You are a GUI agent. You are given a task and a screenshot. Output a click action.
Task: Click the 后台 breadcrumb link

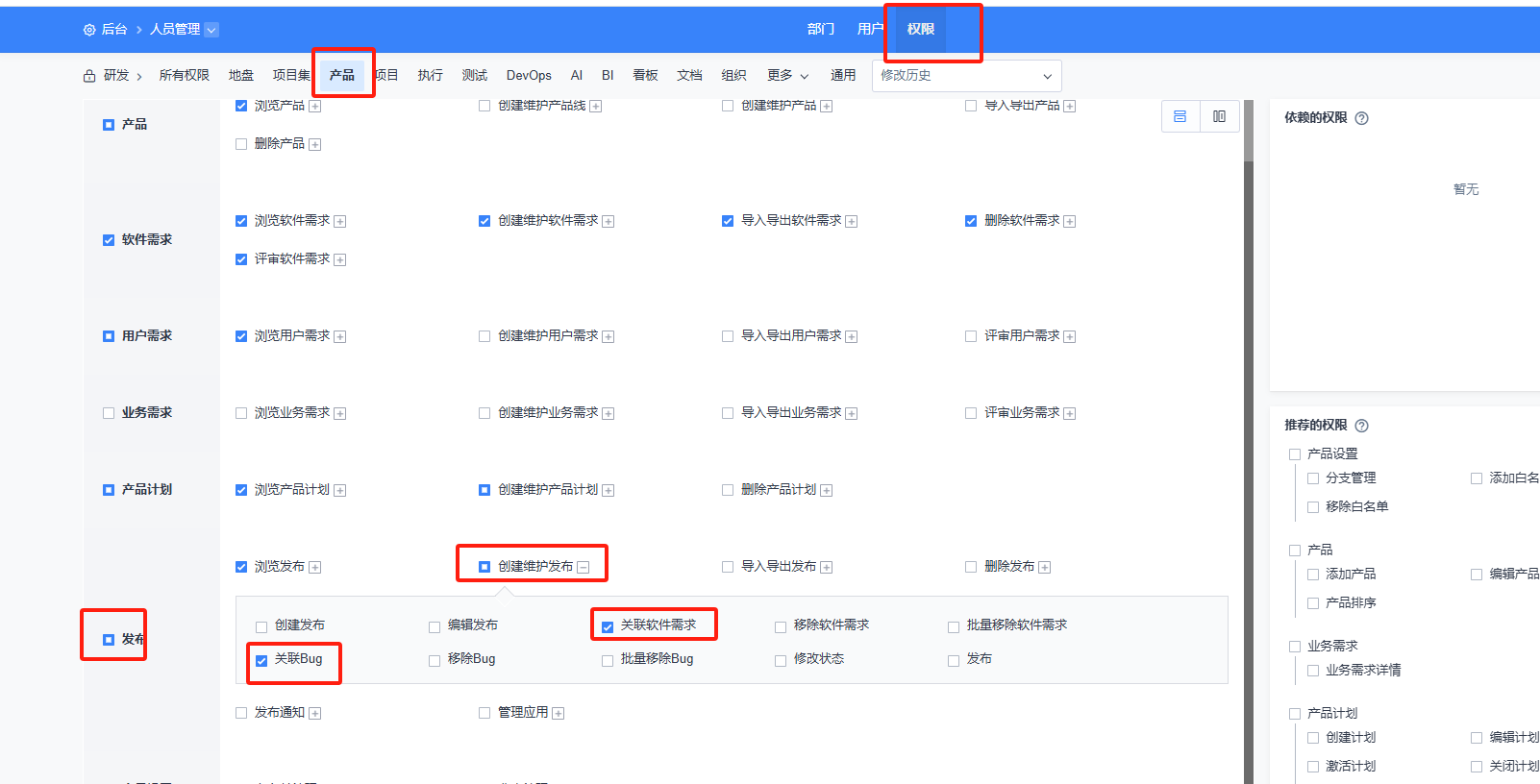tap(114, 30)
